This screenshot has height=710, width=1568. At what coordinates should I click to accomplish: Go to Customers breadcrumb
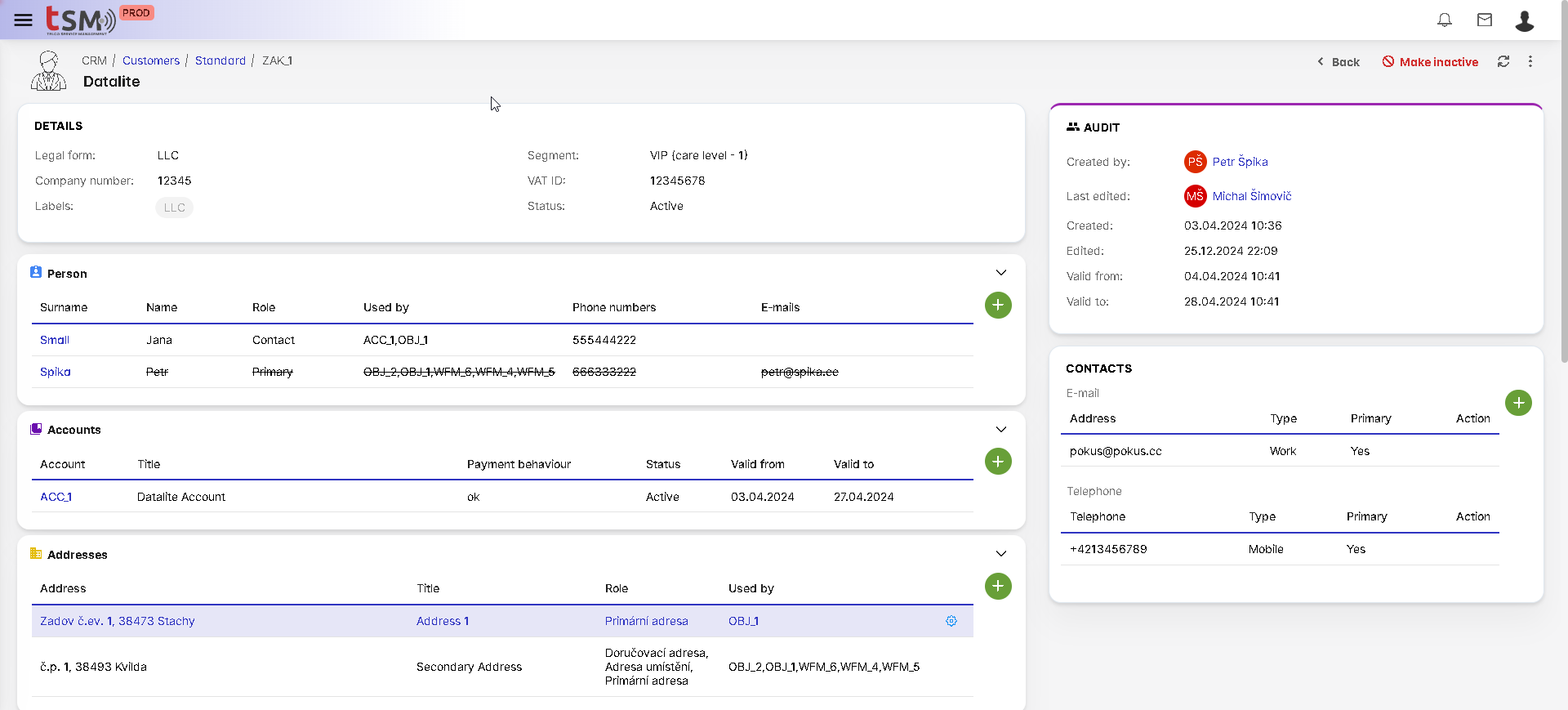click(x=150, y=60)
